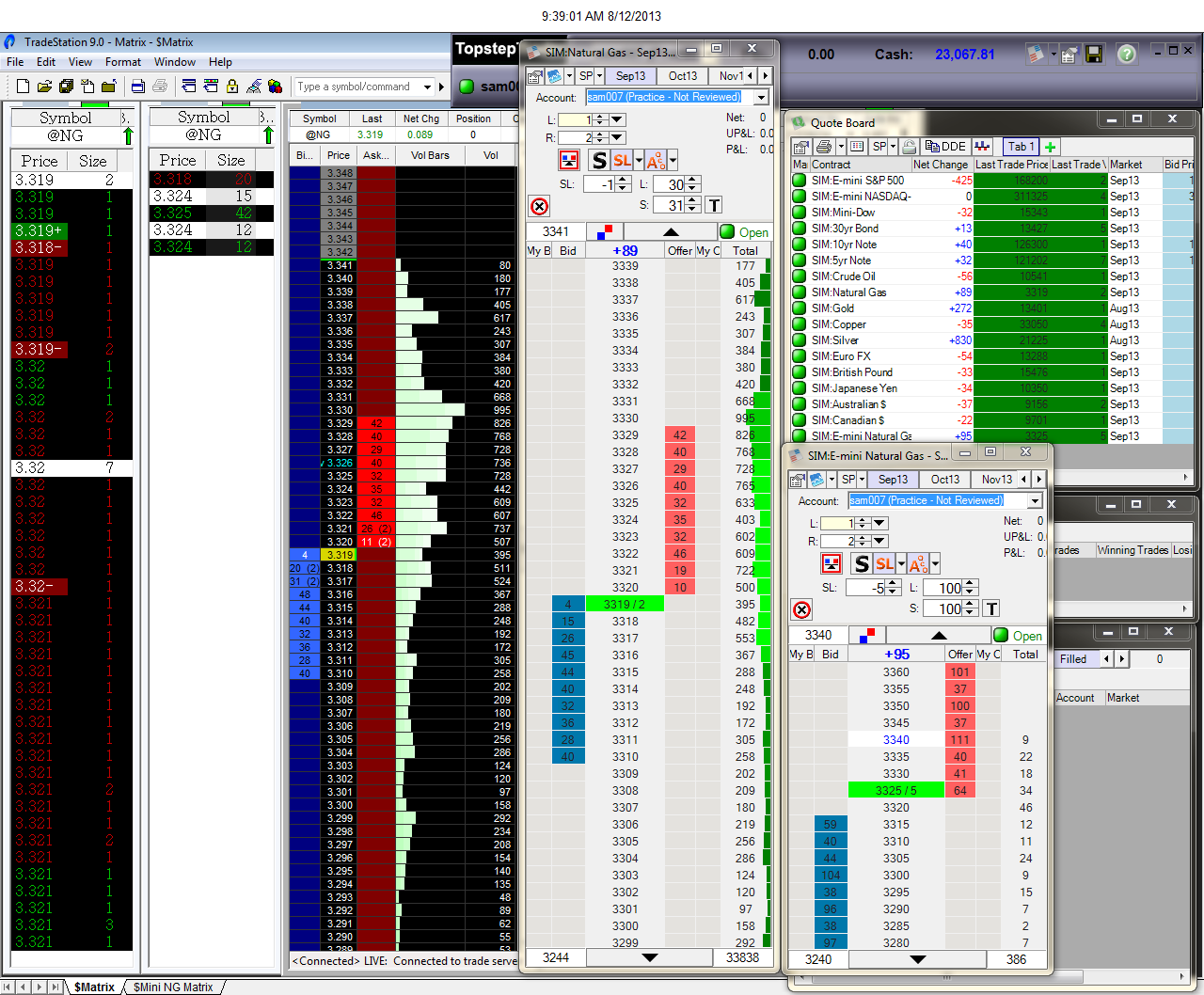The image size is (1204, 995).
Task: Click the close-workspace folder toolbar icon
Action: point(109,87)
